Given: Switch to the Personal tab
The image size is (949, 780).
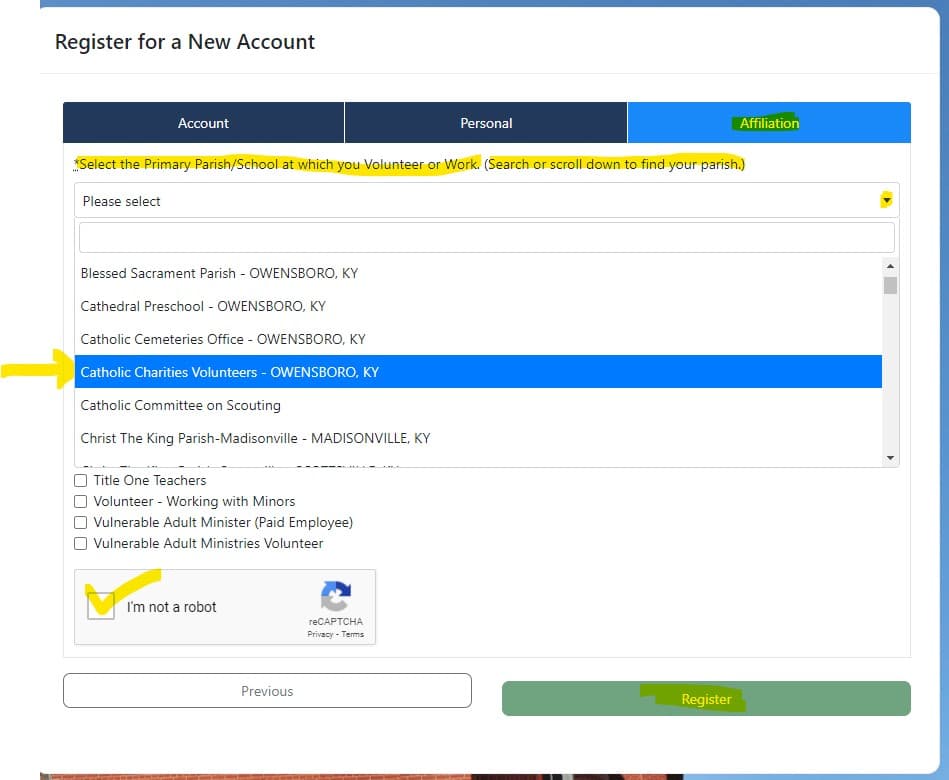Looking at the screenshot, I should tap(486, 123).
